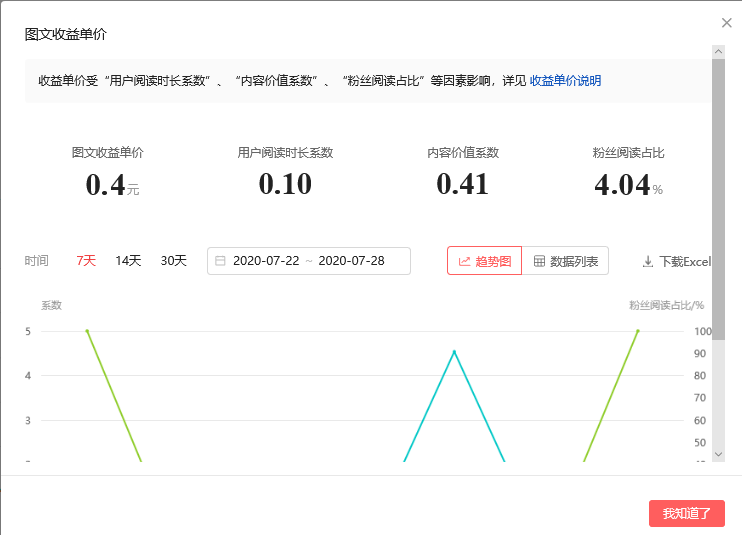Click the calendar icon in date field
742x535 pixels.
tap(220, 261)
